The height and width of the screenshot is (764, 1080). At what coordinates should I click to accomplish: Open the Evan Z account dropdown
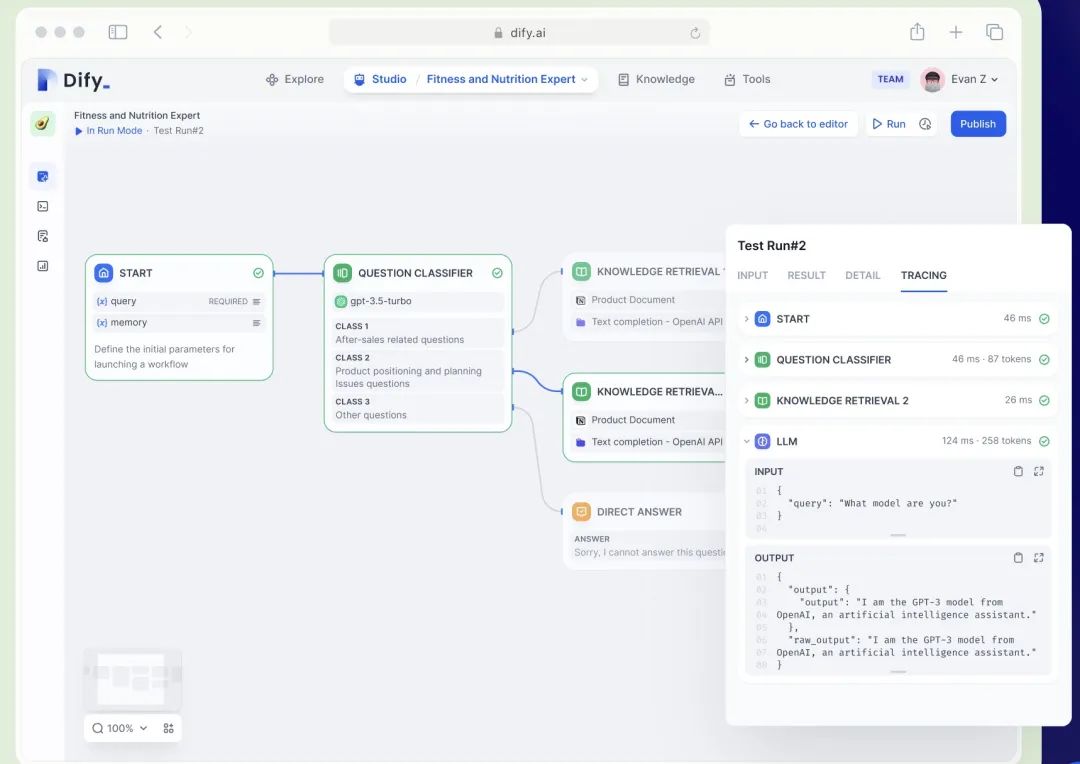[x=961, y=79]
